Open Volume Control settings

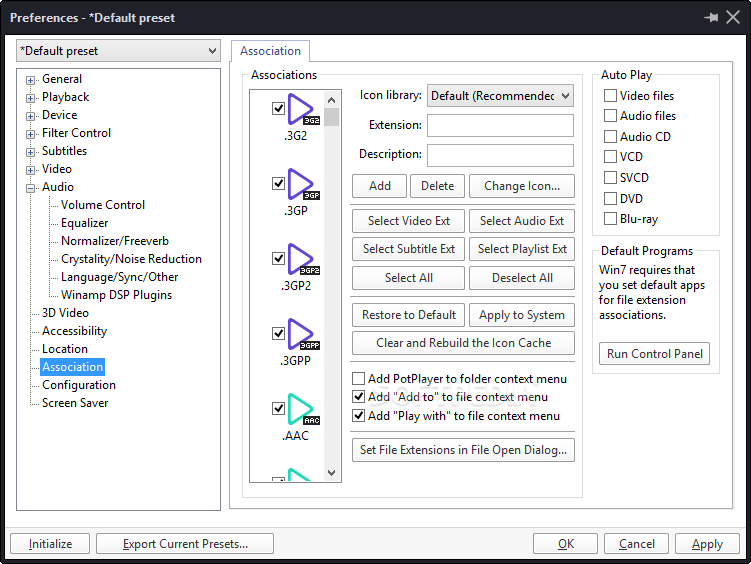pos(102,205)
